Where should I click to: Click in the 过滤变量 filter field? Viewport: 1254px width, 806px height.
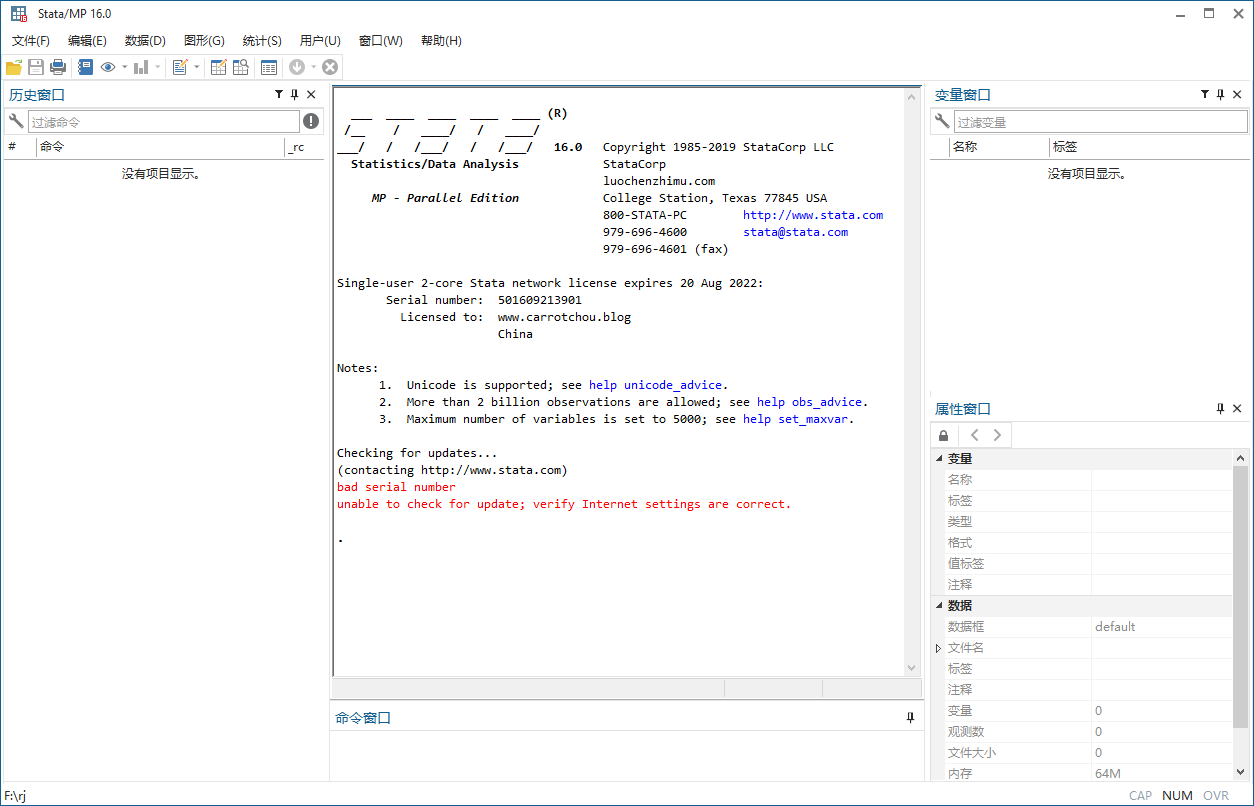click(1100, 122)
